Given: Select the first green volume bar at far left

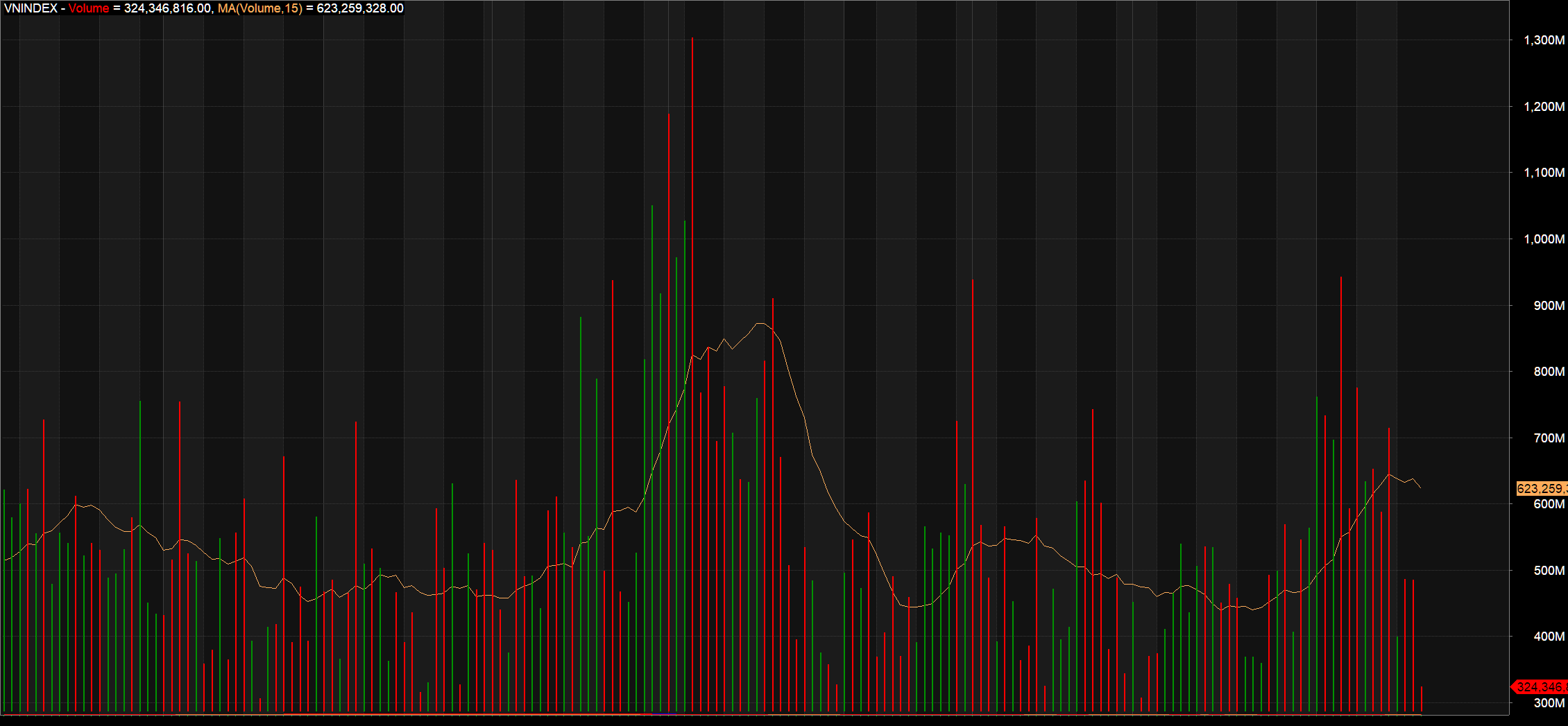Looking at the screenshot, I should (x=4, y=596).
